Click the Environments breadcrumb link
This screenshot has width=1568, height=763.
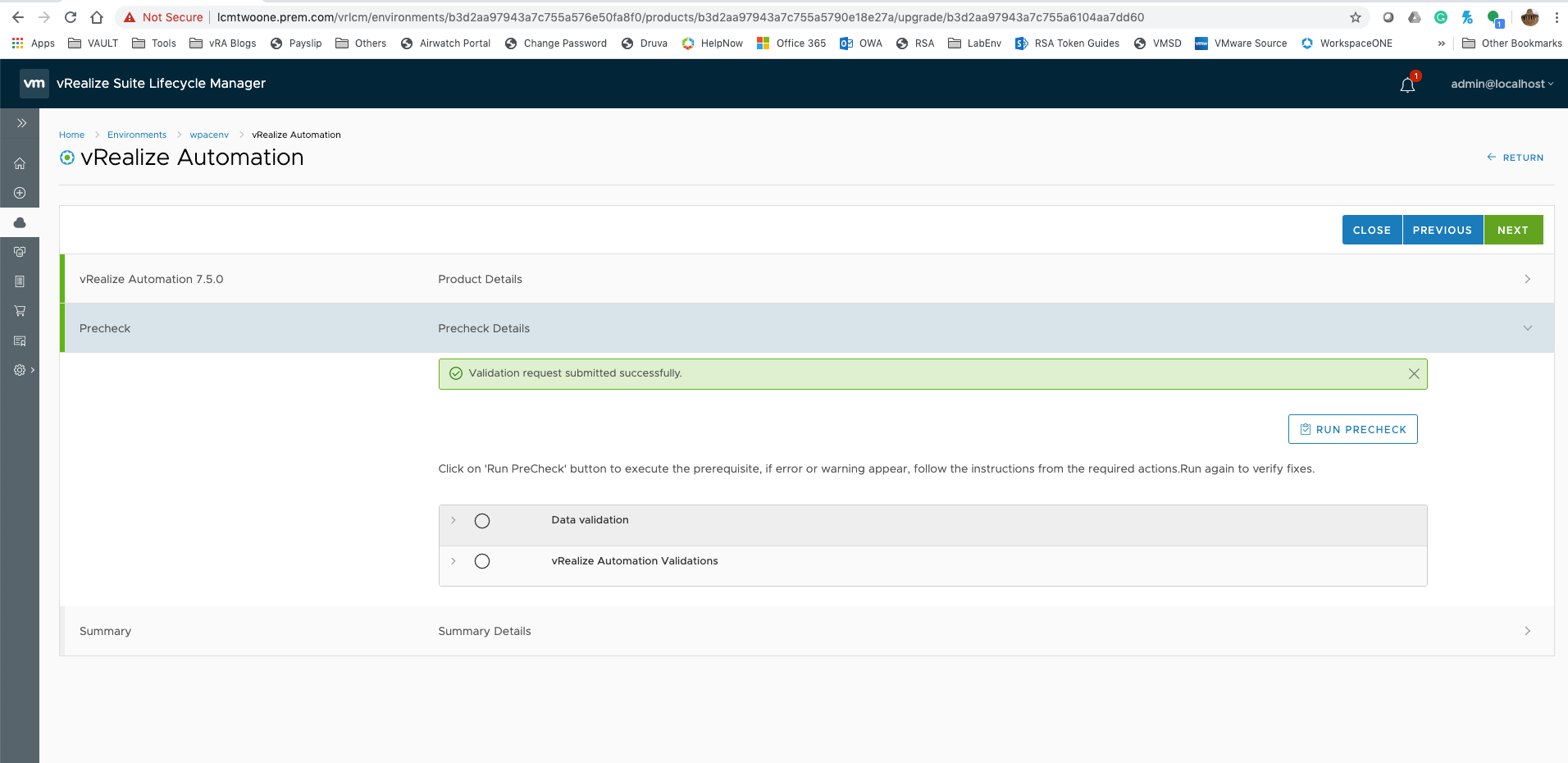137,135
